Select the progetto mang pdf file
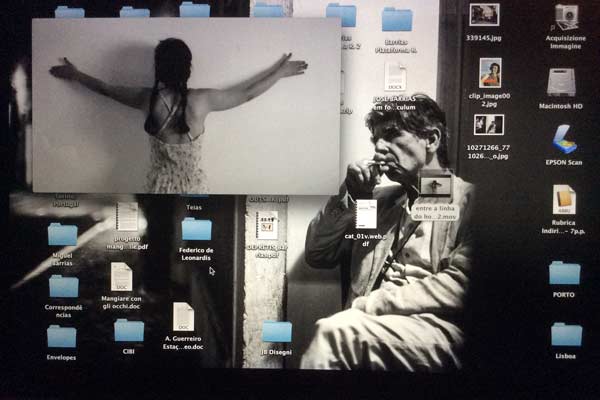Viewport: 600px width, 400px height. 127,216
